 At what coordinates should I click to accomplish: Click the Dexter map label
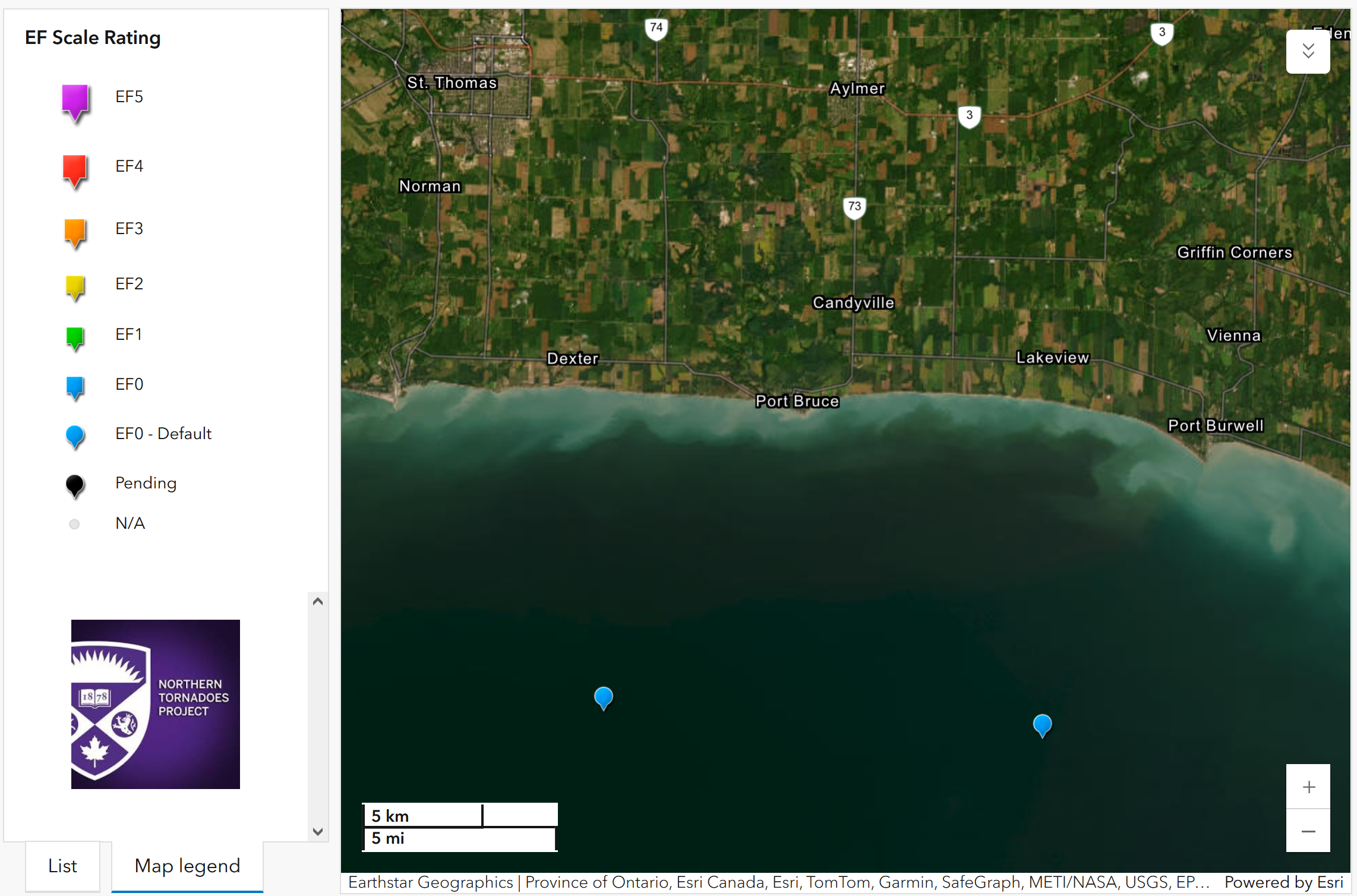[573, 358]
